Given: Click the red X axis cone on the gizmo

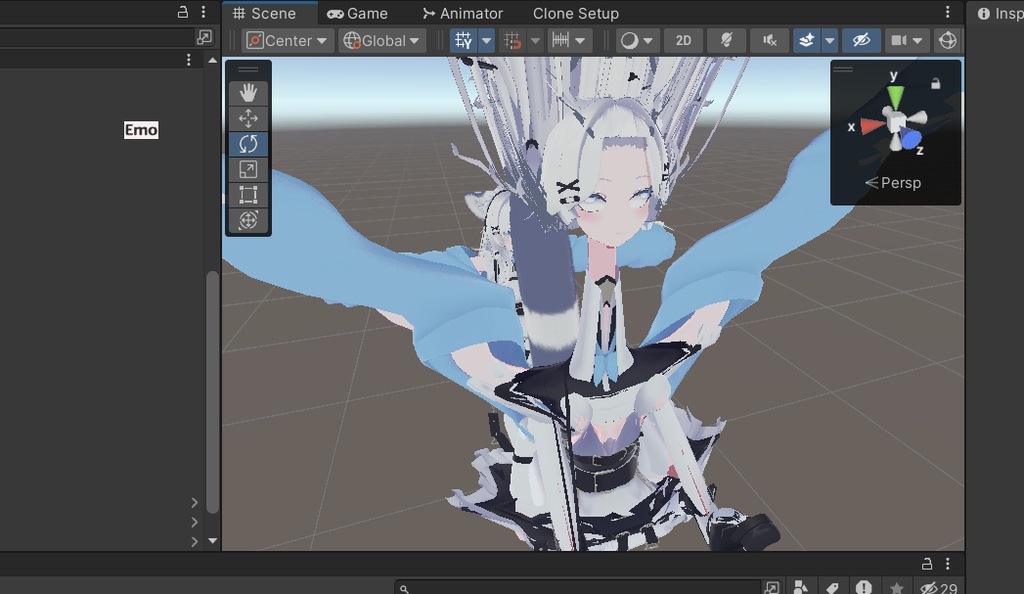Looking at the screenshot, I should [872, 126].
